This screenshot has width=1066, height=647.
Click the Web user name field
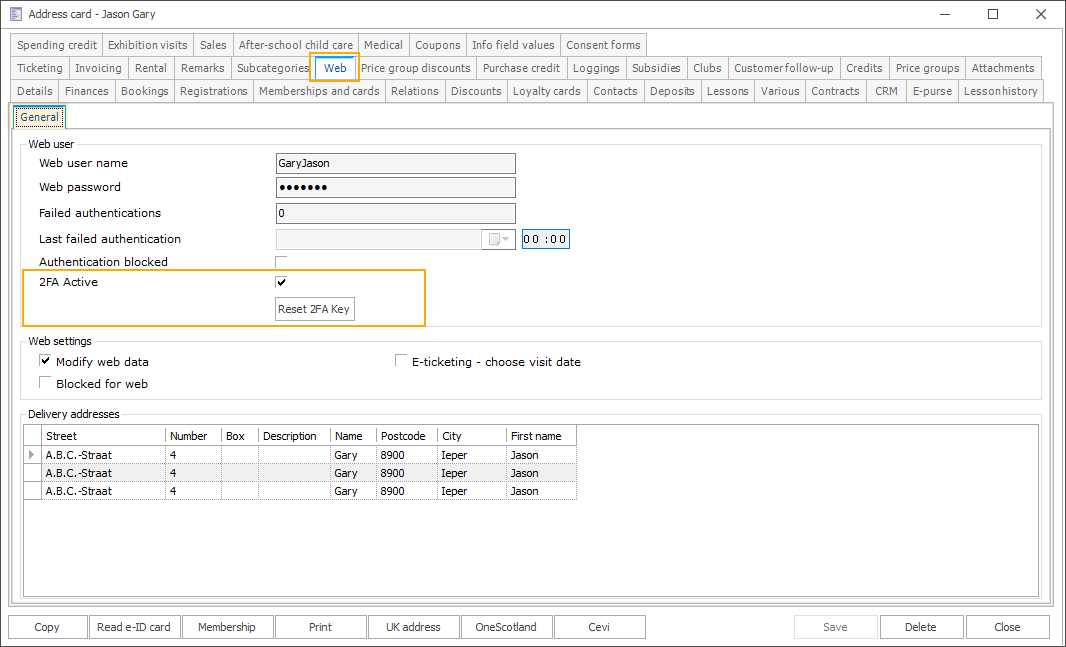(395, 163)
